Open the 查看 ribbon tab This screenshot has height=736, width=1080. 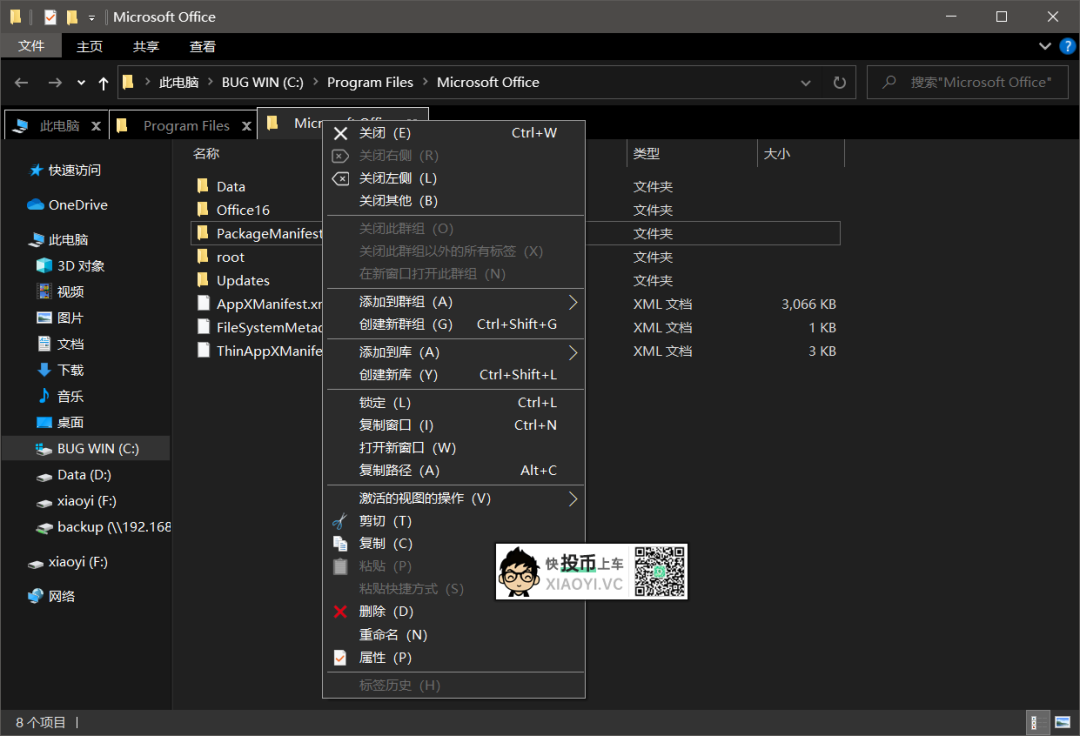(x=203, y=46)
